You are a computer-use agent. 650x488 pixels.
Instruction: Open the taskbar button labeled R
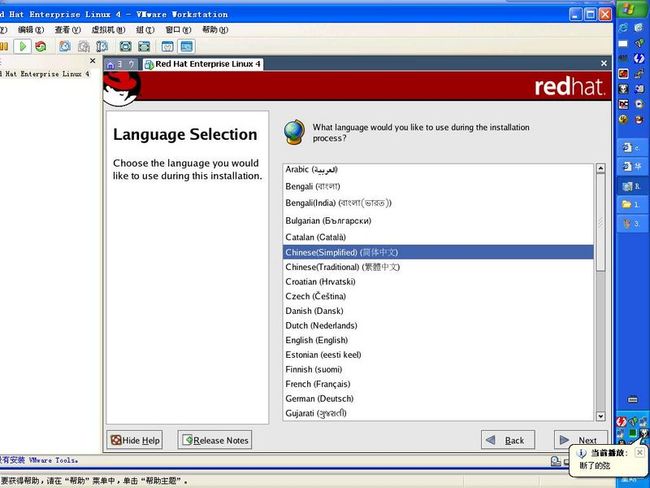(x=631, y=186)
